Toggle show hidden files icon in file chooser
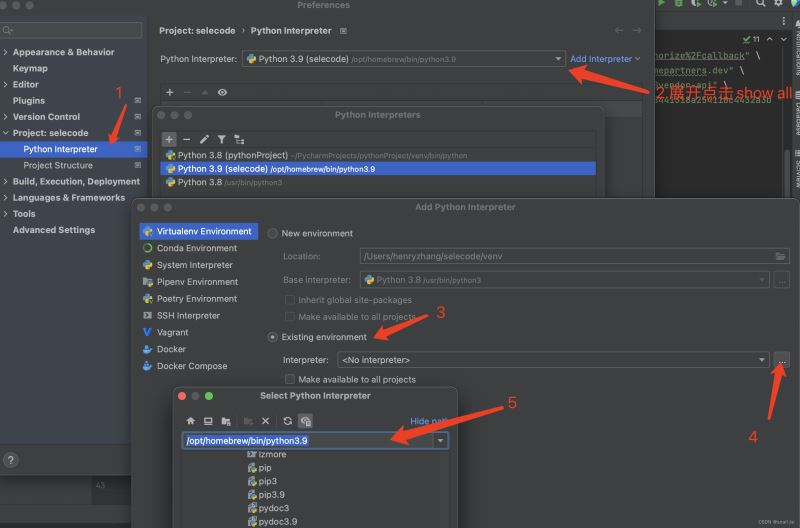The width and height of the screenshot is (800, 528). click(x=306, y=421)
